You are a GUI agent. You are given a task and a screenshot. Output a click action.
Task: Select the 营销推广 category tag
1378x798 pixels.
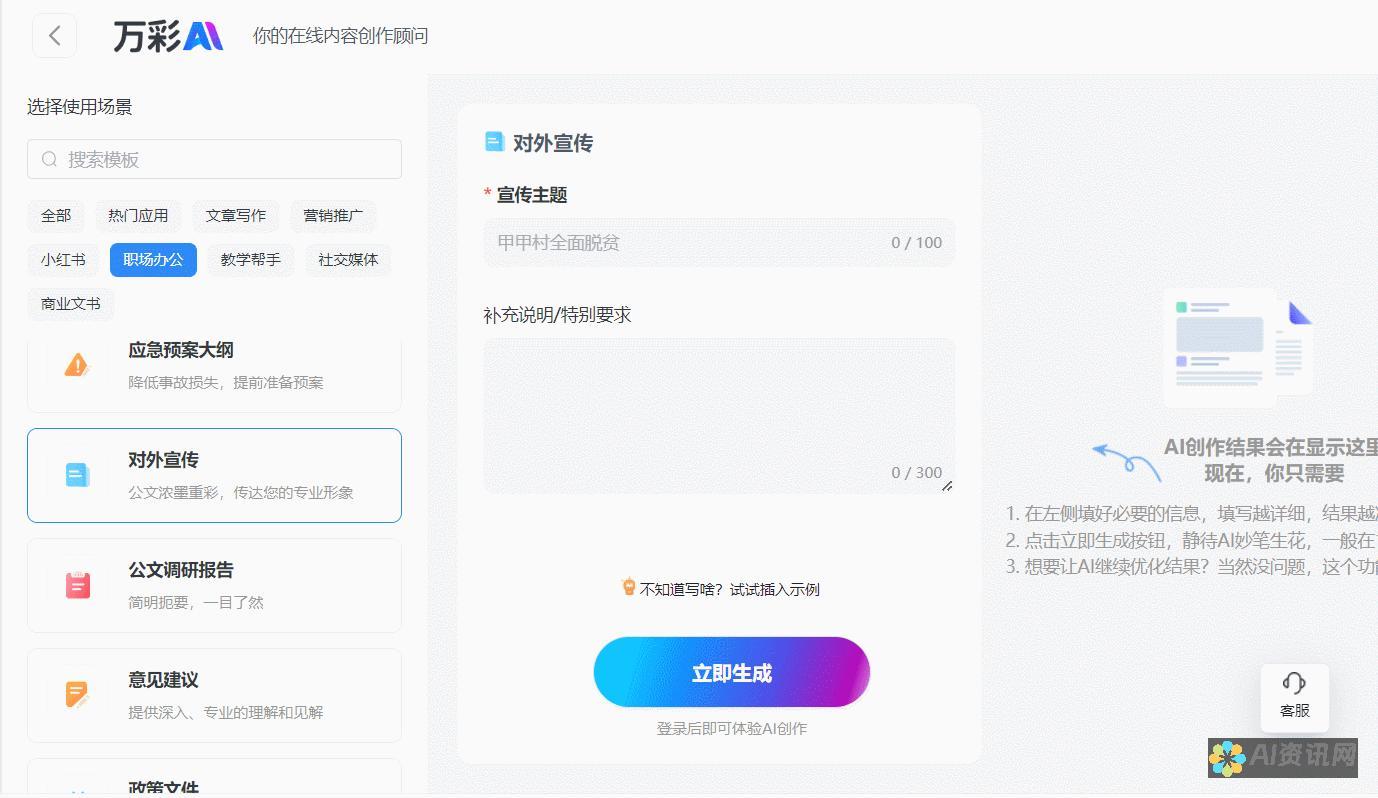[x=333, y=215]
